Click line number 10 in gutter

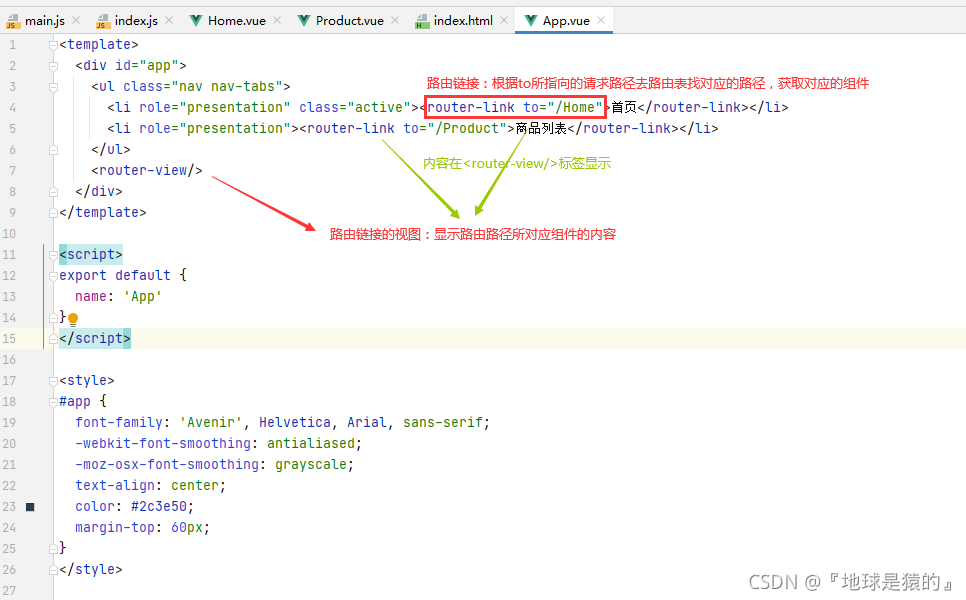[9, 233]
